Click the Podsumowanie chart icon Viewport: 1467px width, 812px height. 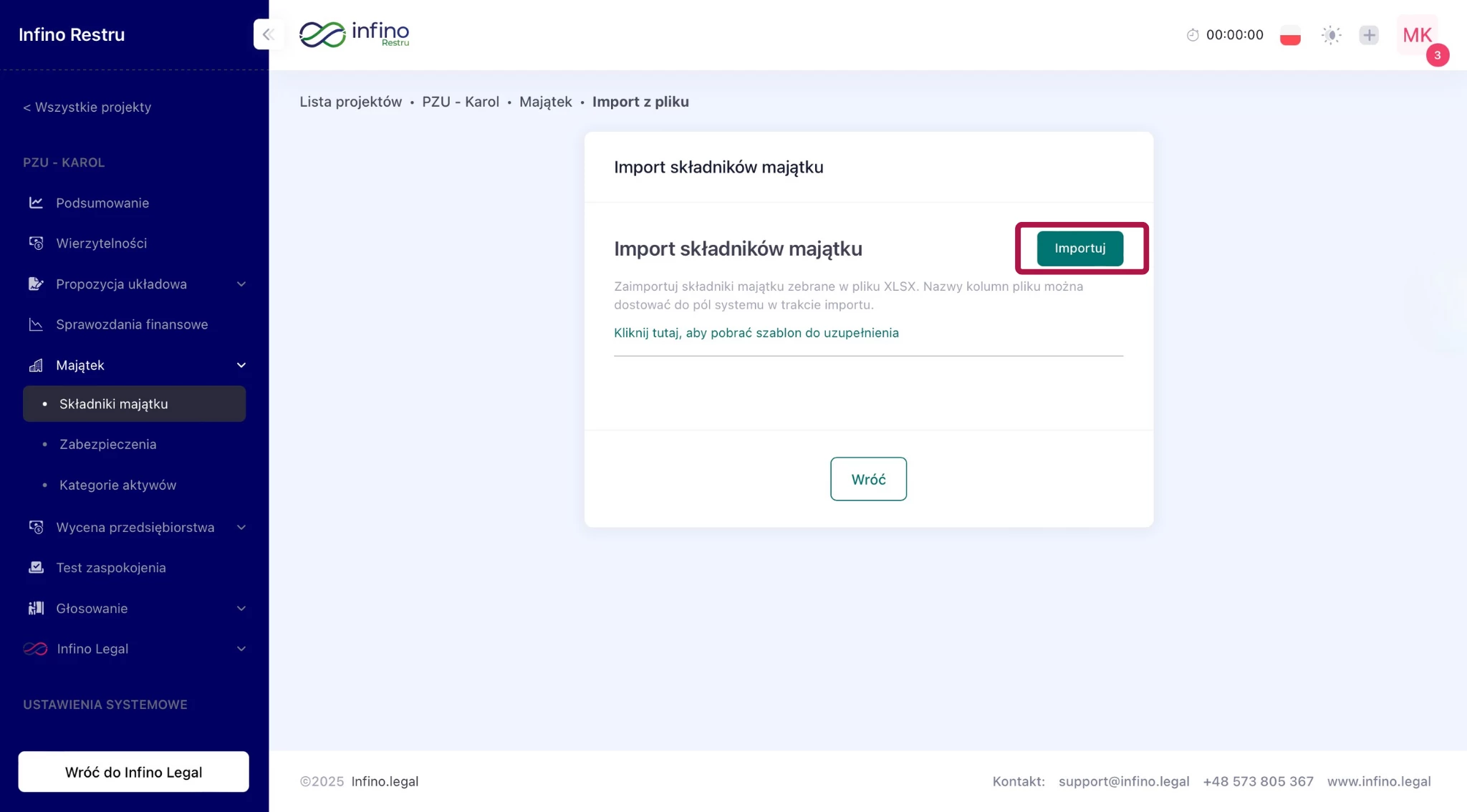pyautogui.click(x=36, y=203)
